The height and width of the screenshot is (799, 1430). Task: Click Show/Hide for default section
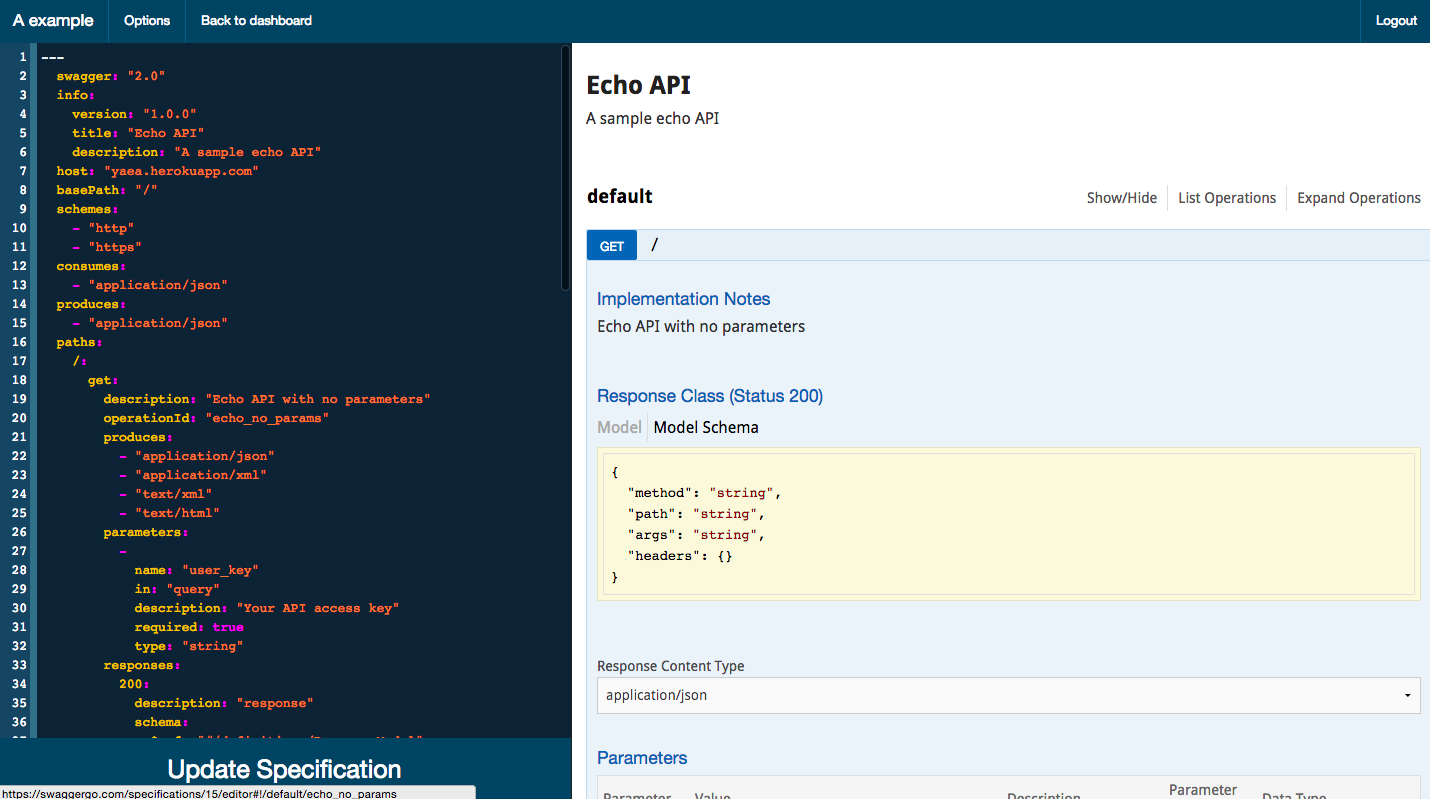pyautogui.click(x=1121, y=198)
